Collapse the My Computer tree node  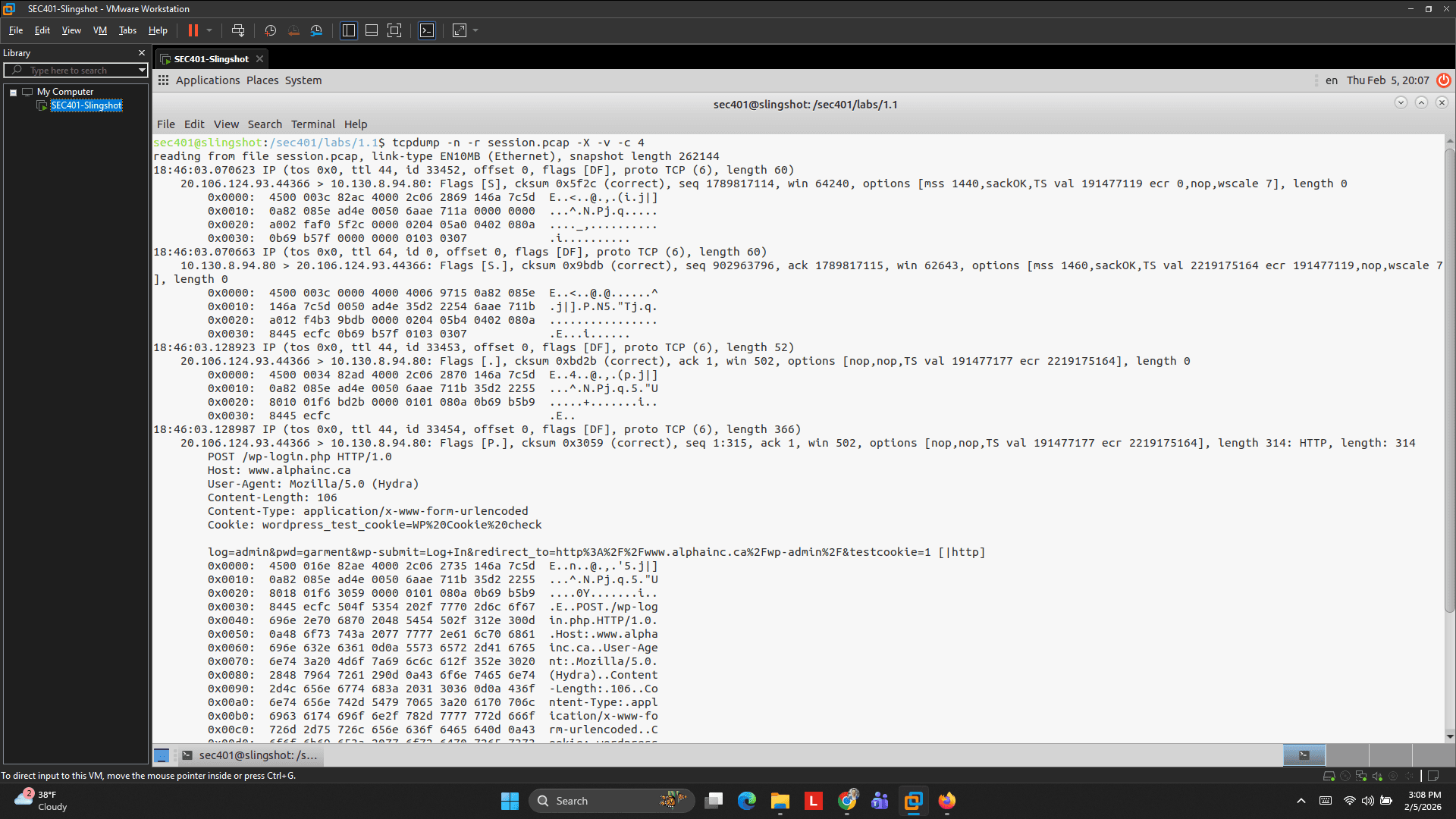pos(13,91)
